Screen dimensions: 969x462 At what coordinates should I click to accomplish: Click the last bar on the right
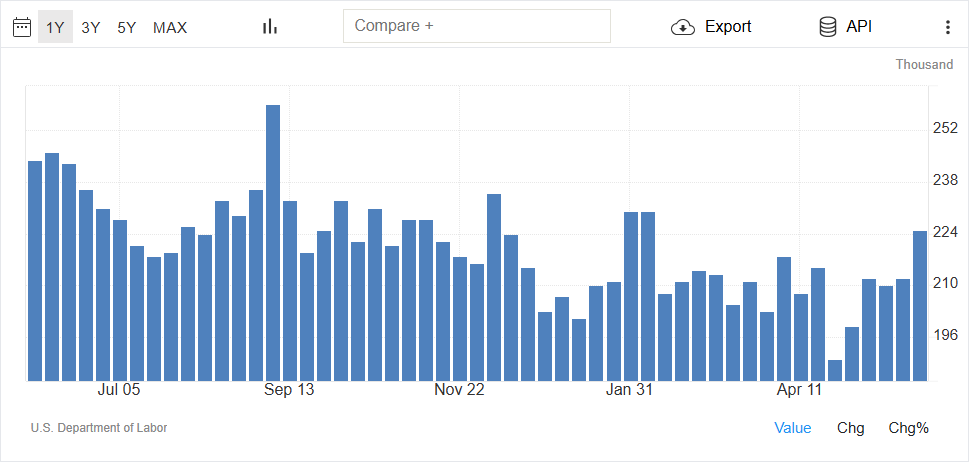pyautogui.click(x=920, y=306)
